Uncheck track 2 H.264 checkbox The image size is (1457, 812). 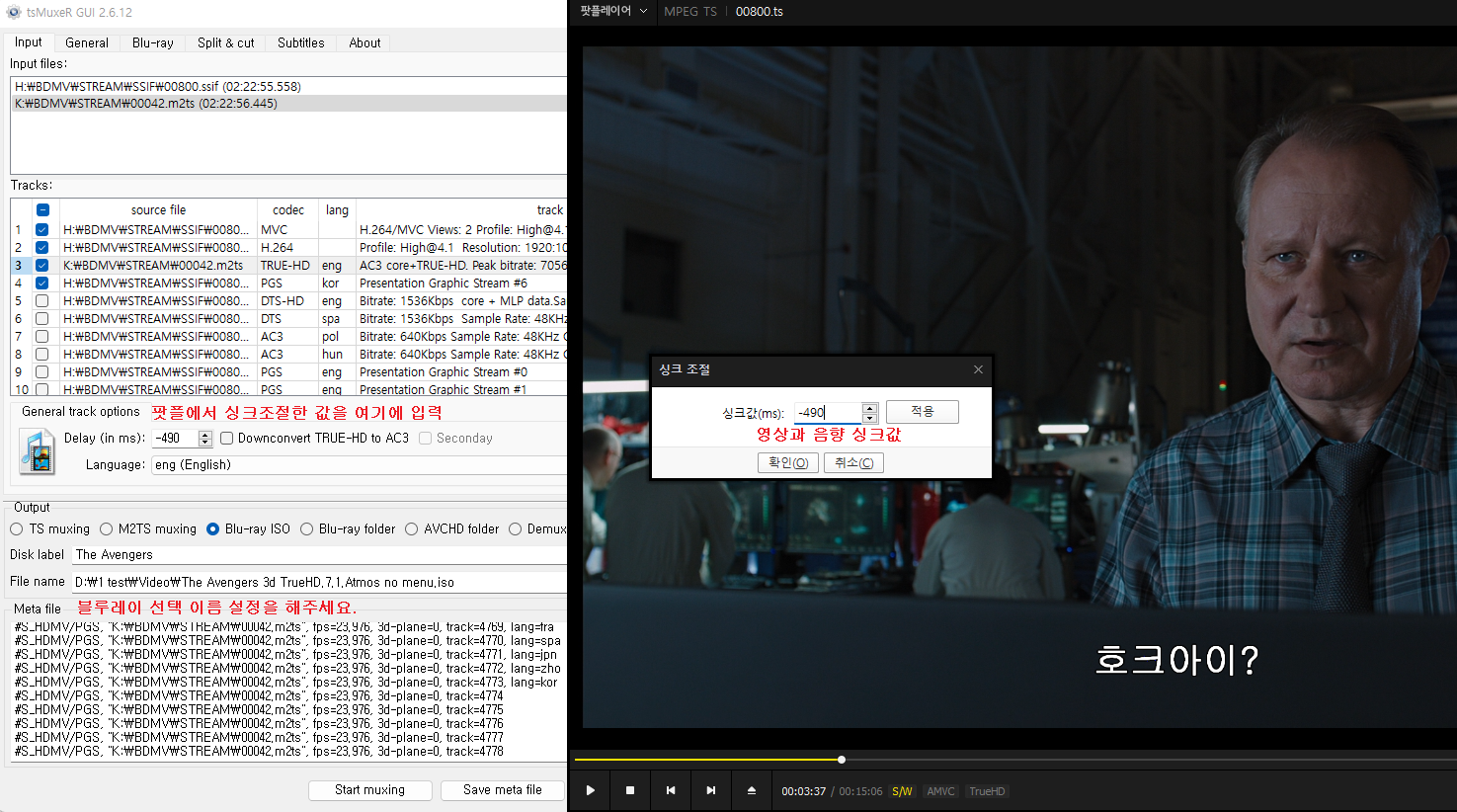coord(41,247)
